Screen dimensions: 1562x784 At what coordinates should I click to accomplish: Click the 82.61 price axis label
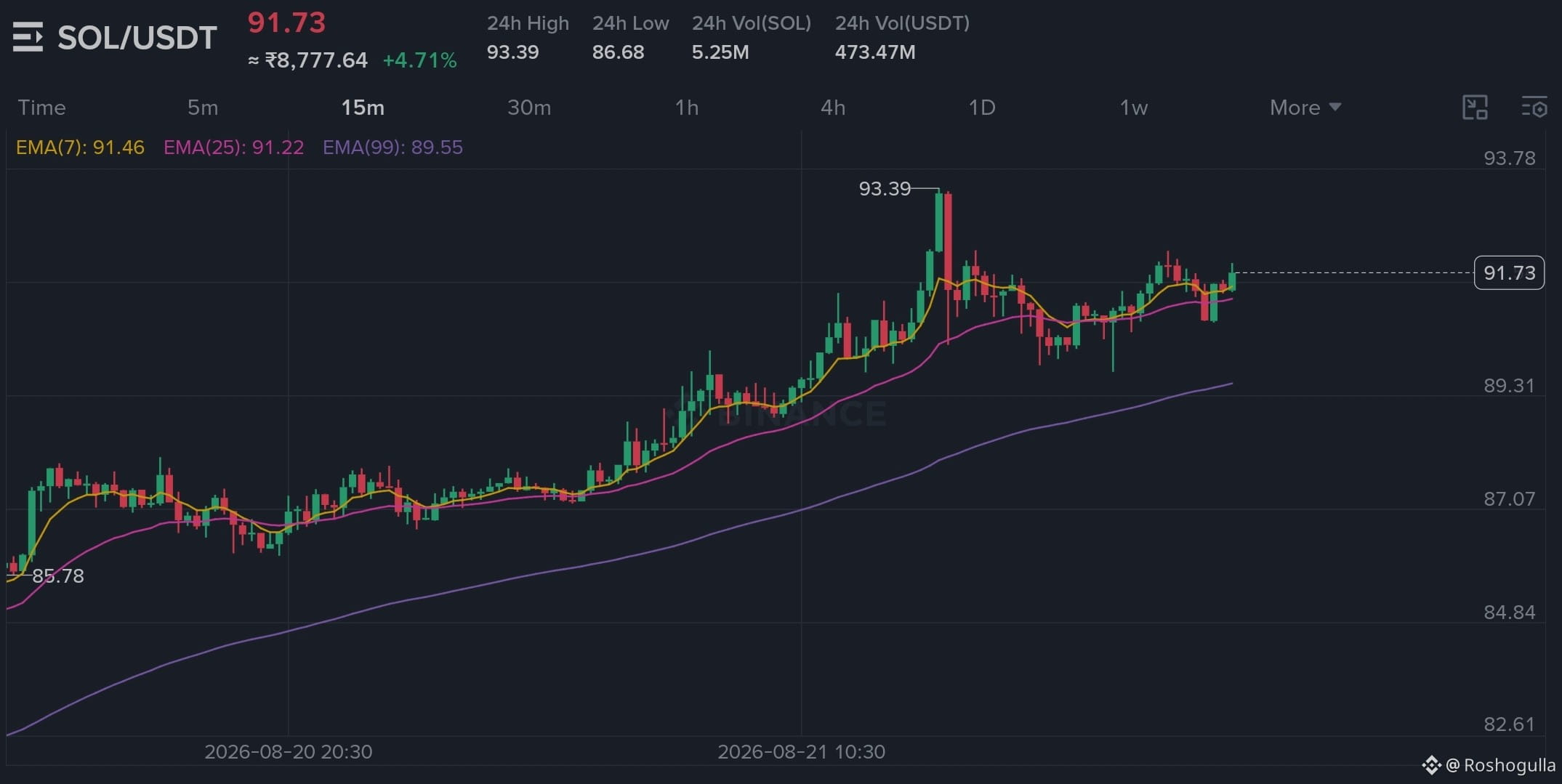click(x=1509, y=724)
